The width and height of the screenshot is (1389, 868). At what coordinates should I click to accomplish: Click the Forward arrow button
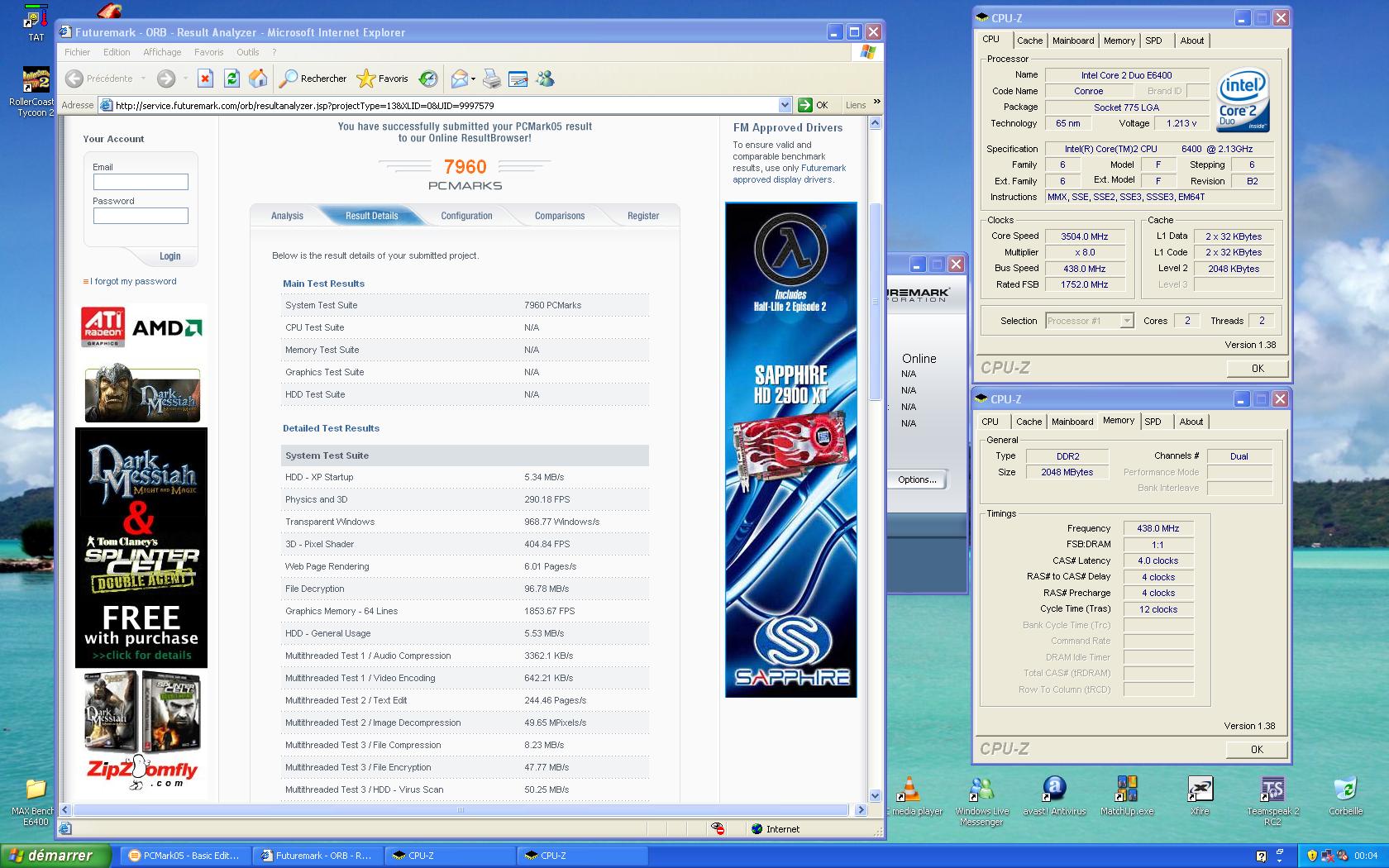[x=166, y=79]
